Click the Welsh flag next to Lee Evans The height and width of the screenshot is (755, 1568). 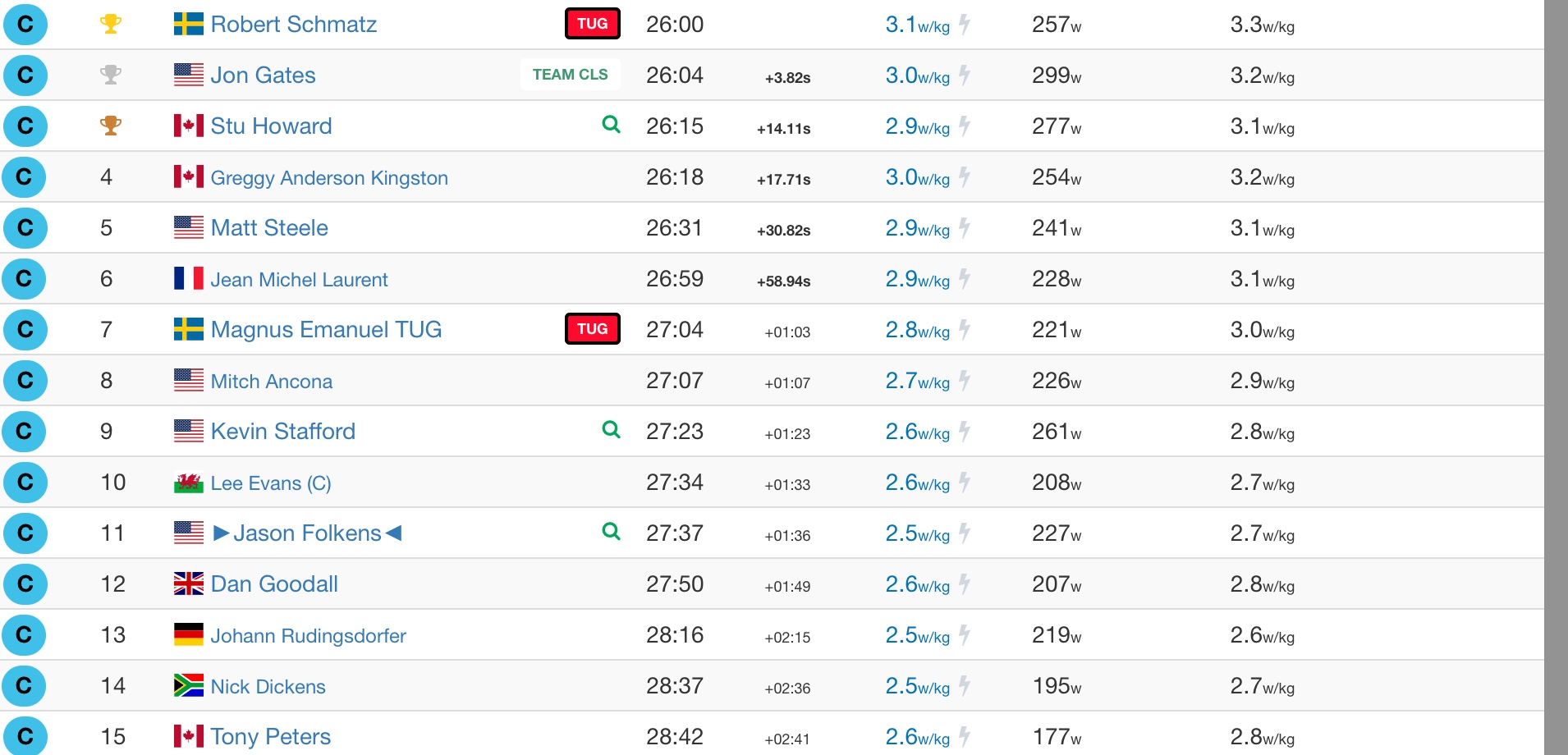(x=189, y=483)
